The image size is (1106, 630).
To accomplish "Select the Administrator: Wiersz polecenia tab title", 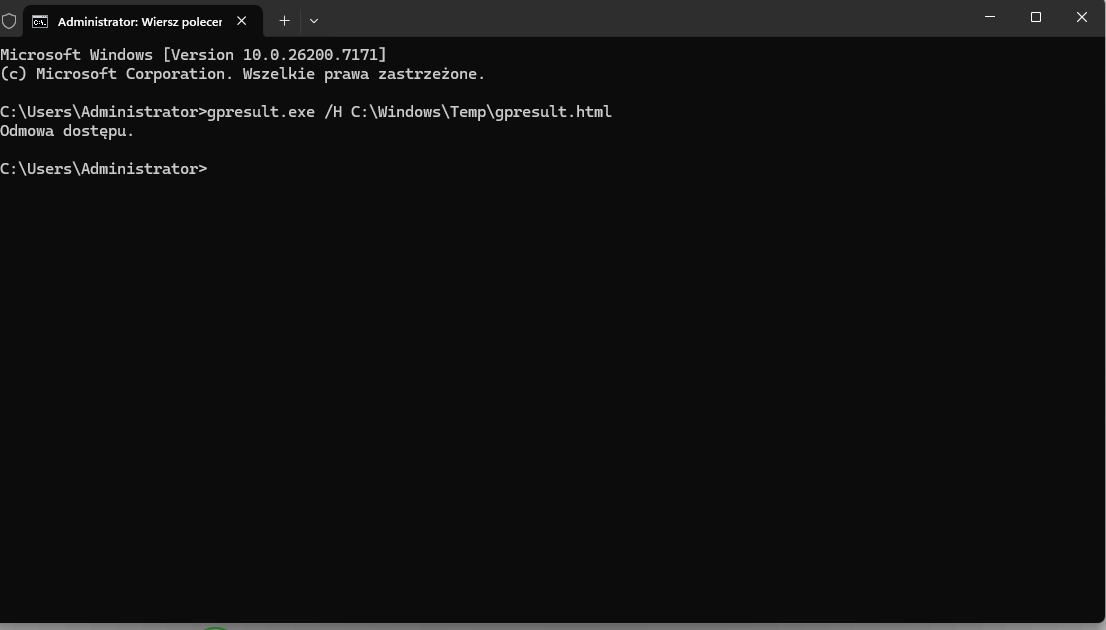I will click(139, 21).
